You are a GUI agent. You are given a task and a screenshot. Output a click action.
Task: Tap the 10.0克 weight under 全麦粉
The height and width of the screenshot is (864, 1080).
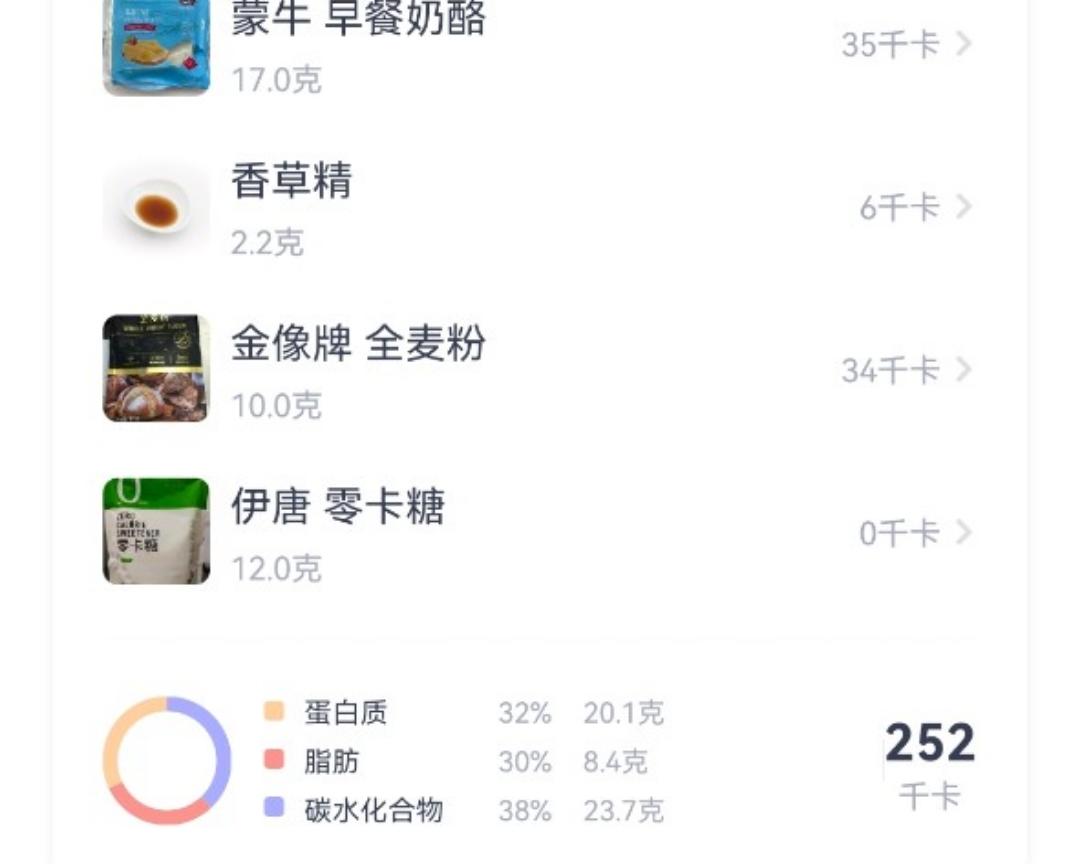click(276, 406)
